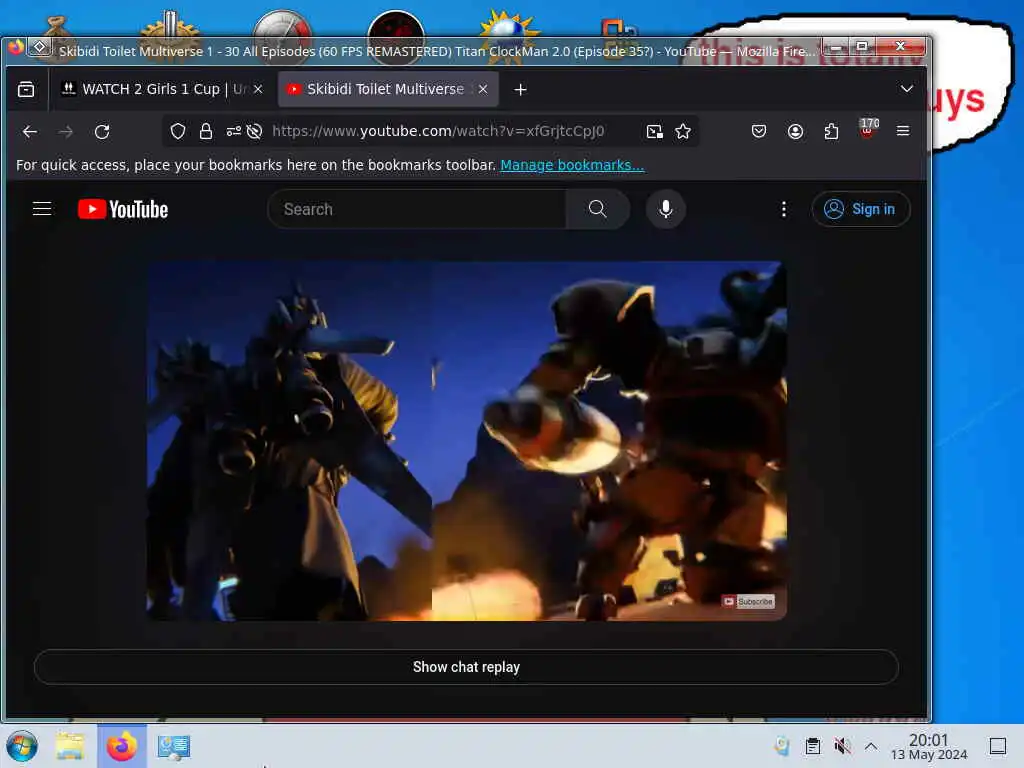Show chat replay
This screenshot has width=1024, height=768.
point(466,667)
